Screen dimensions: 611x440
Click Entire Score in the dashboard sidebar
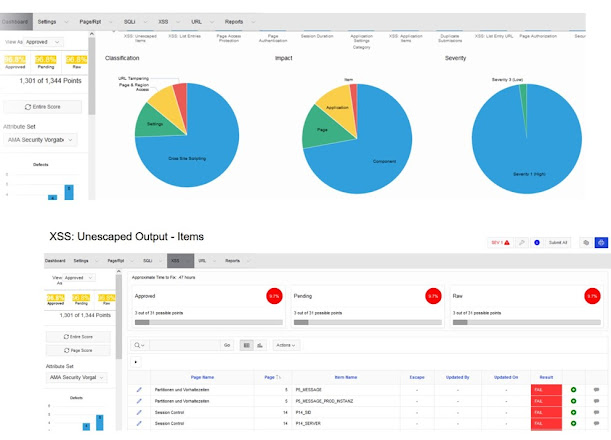point(42,107)
